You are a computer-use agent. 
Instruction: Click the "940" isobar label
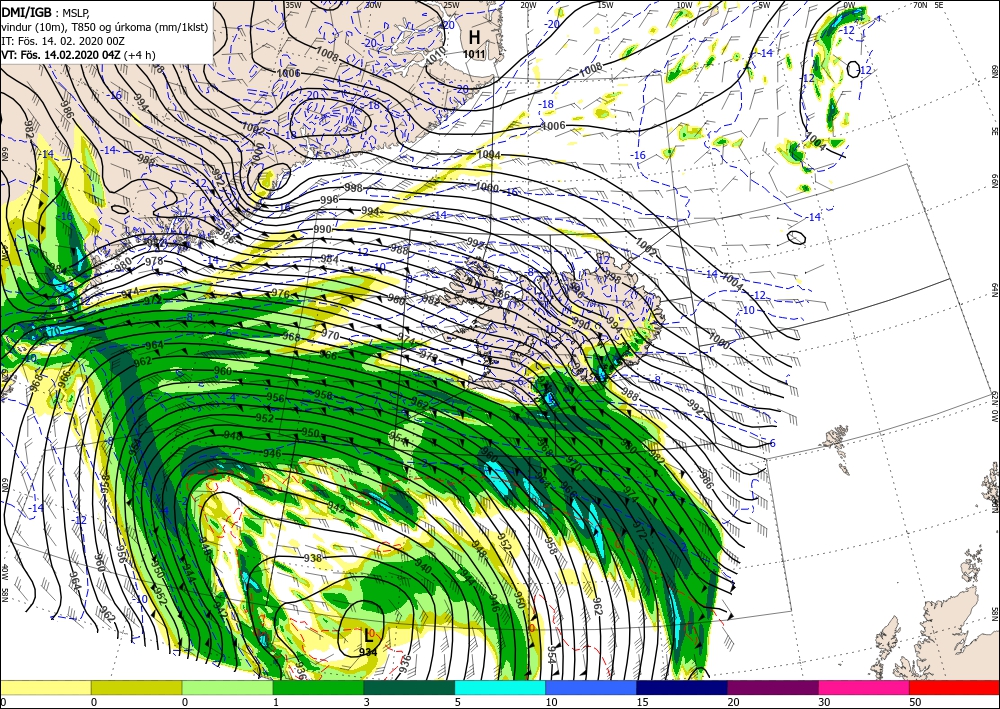[x=423, y=566]
